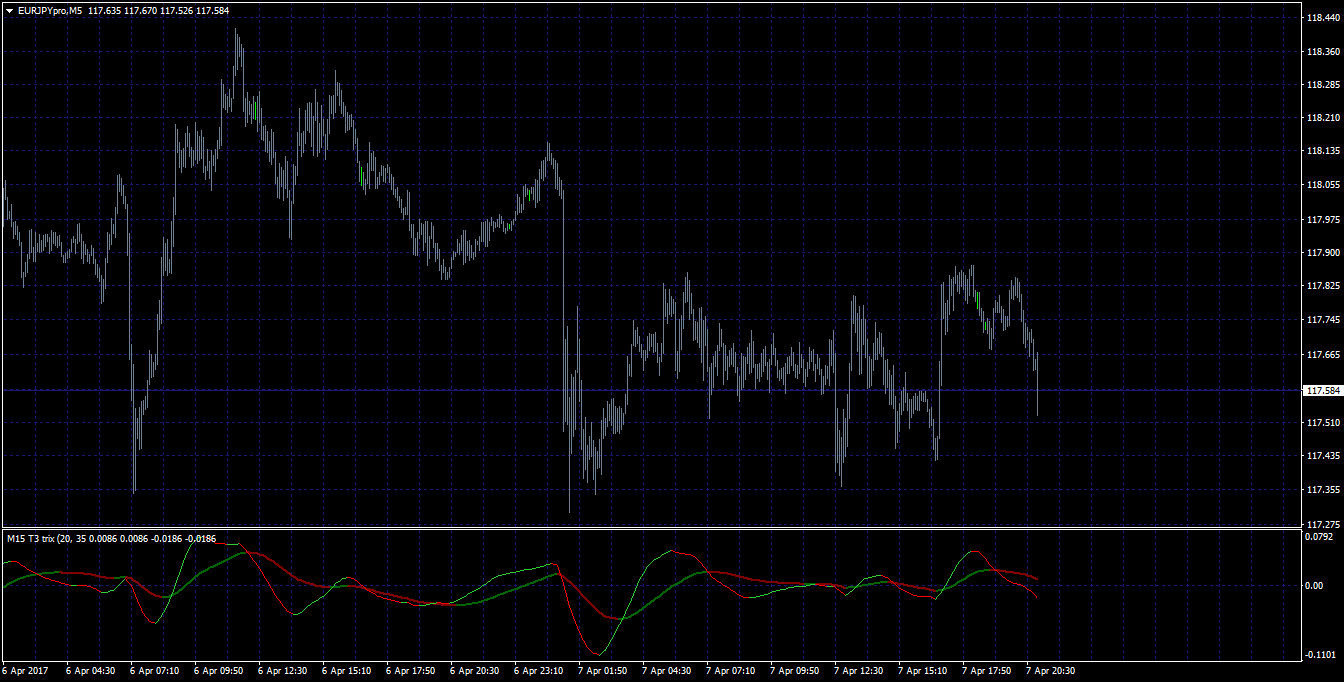Click the EURJPYpro,M5 symbol label
This screenshot has width=1344, height=682.
tap(51, 10)
